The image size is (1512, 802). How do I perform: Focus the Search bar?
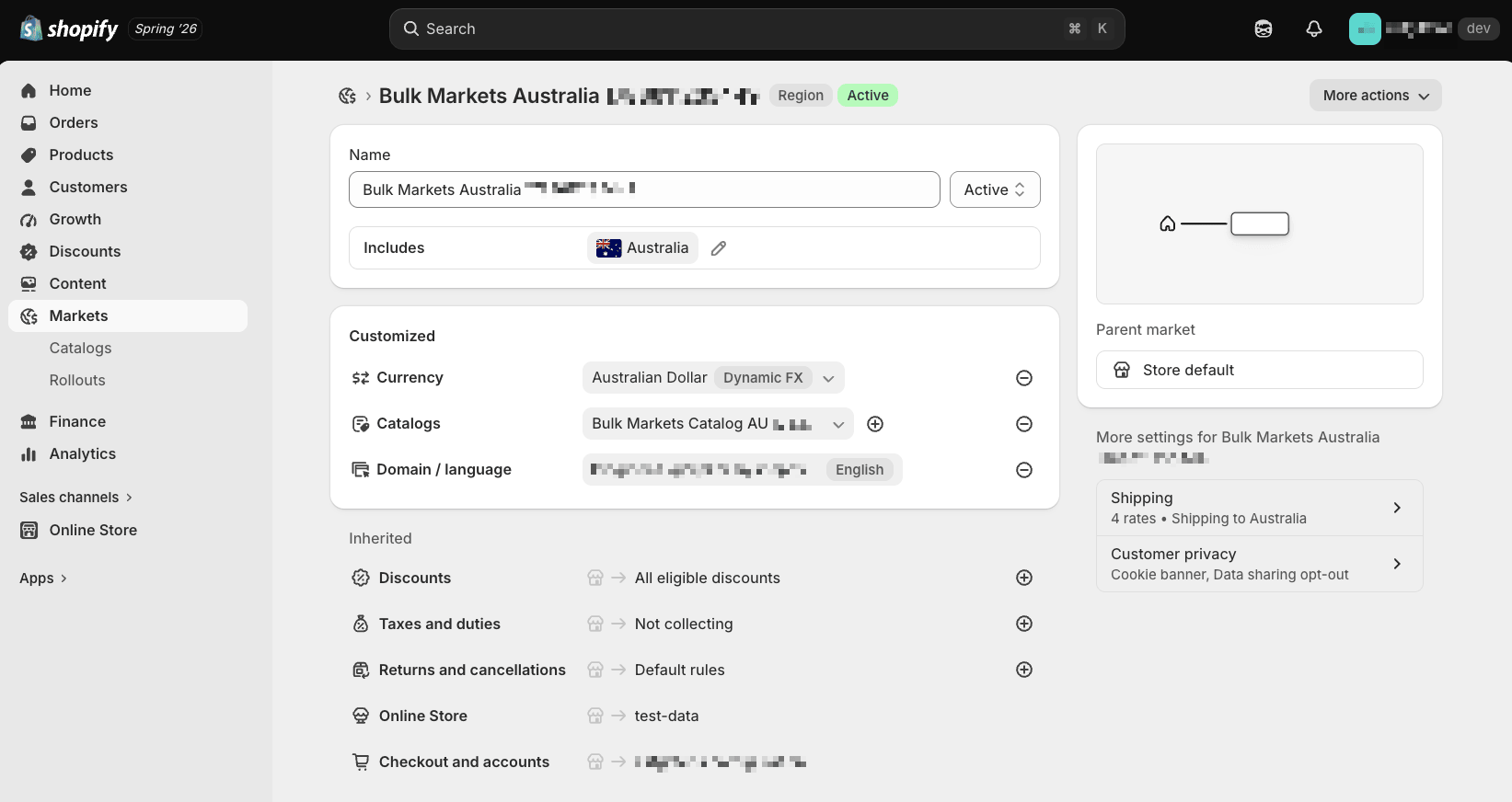point(756,29)
